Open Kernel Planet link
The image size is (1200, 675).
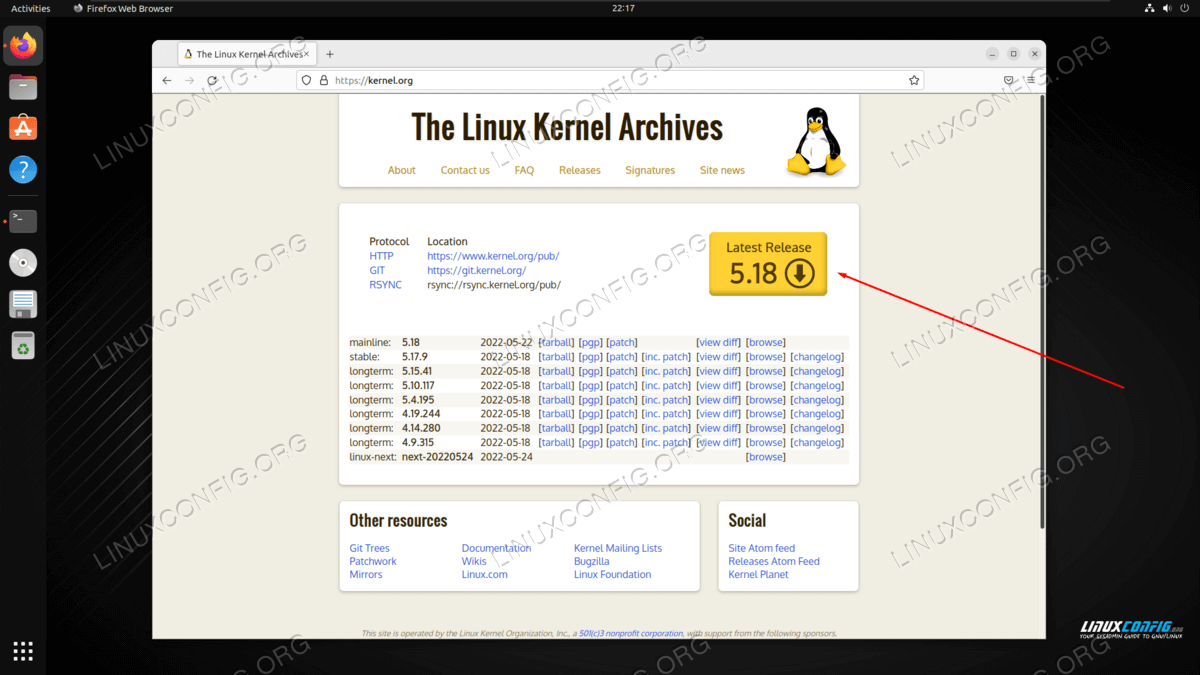click(x=759, y=574)
